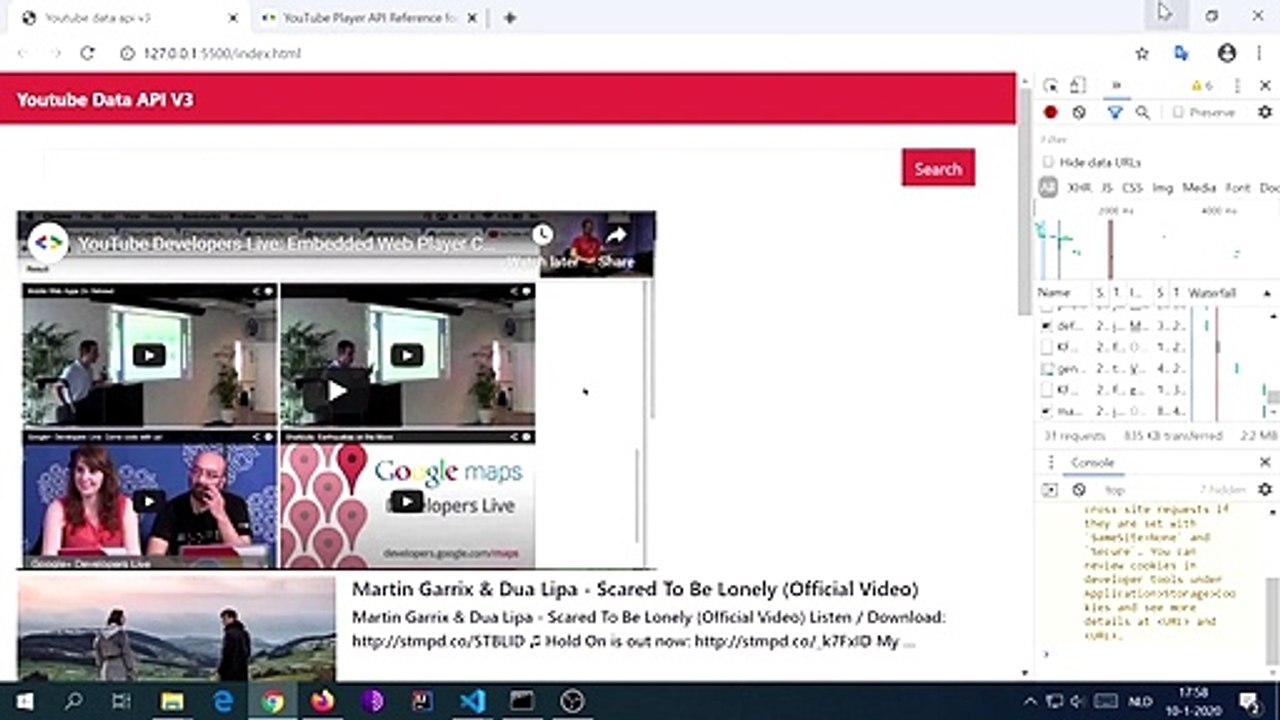The width and height of the screenshot is (1280, 720).
Task: Click the yellow warnings counter in DevTools
Action: [1201, 86]
